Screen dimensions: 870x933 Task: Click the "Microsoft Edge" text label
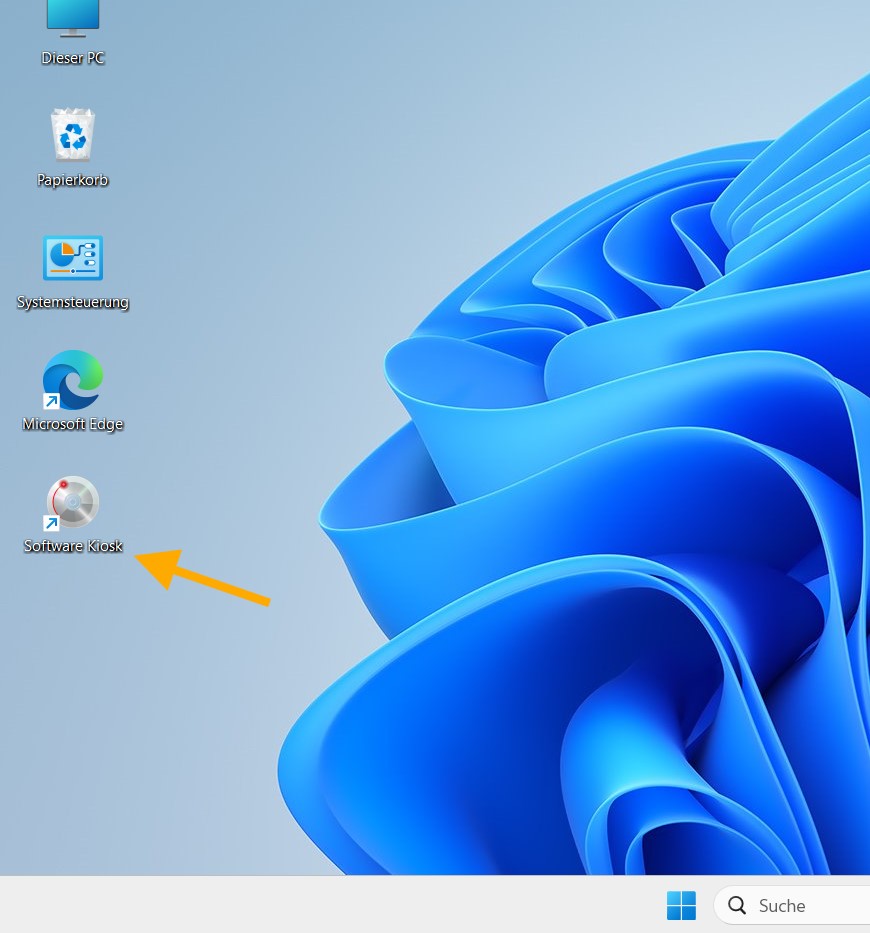[73, 424]
